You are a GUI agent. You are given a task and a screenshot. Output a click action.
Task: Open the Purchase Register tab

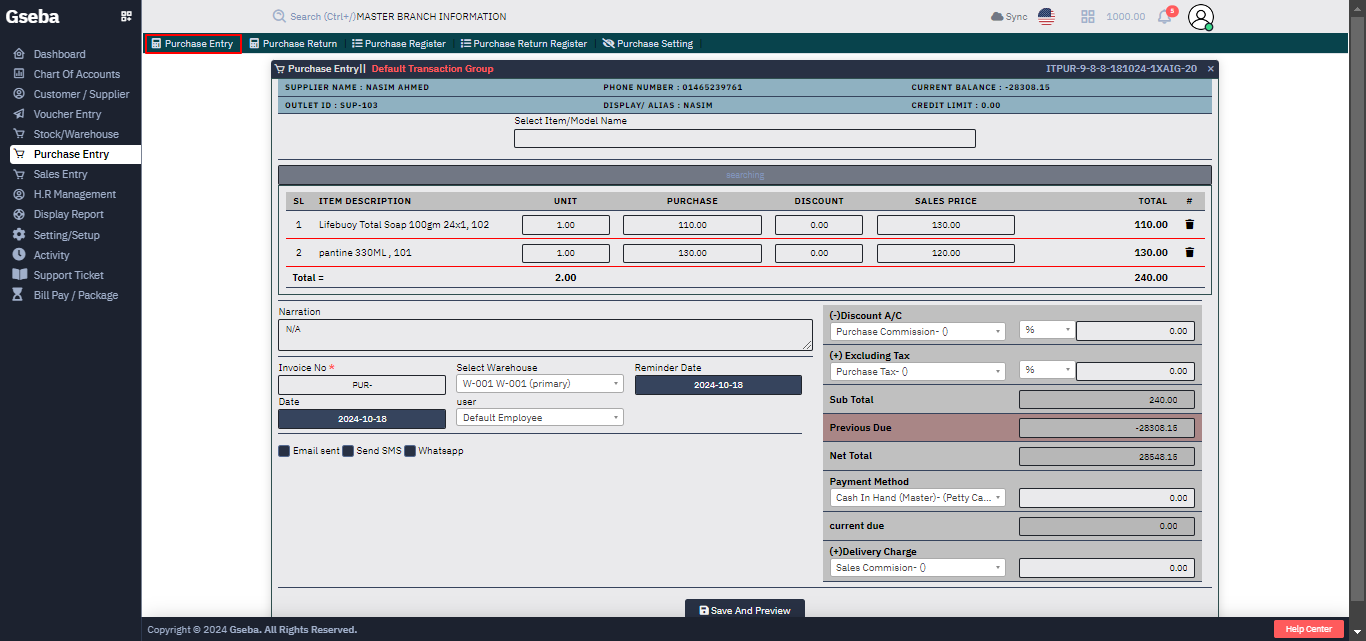coord(399,43)
